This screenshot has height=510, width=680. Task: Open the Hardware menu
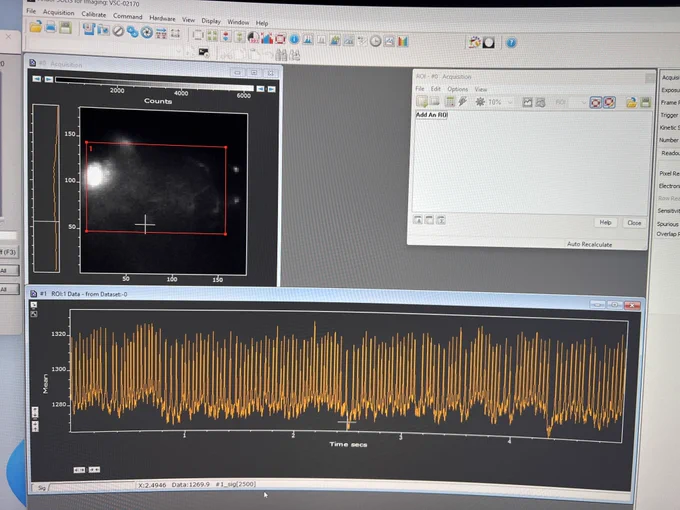pyautogui.click(x=162, y=18)
